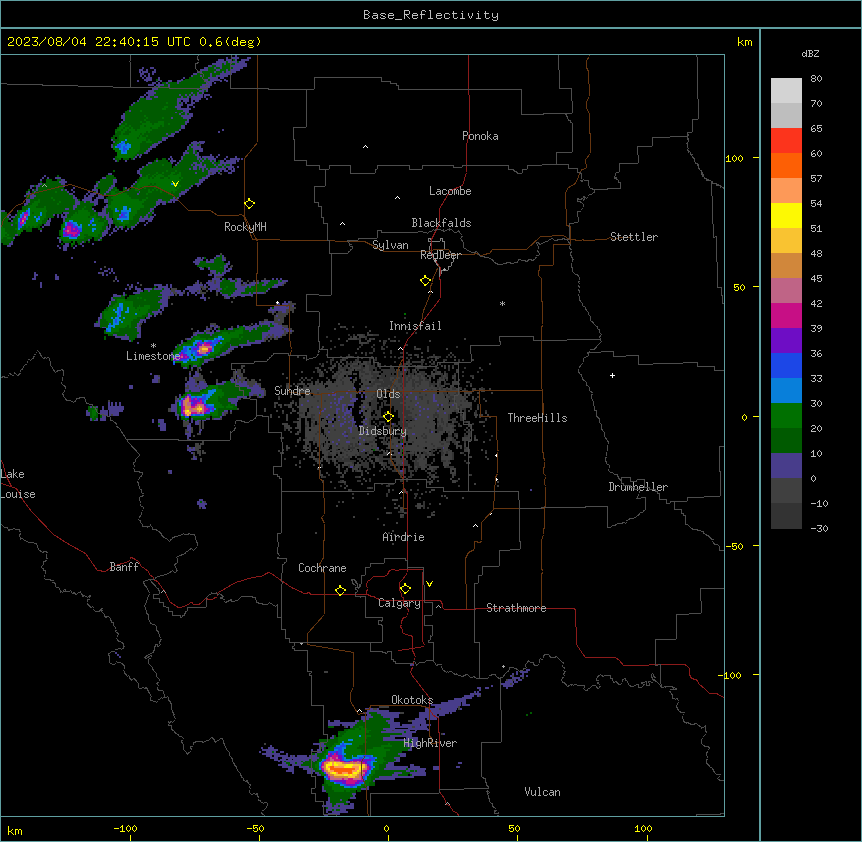
Task: Click the RedDeer city label
Action: (x=440, y=255)
